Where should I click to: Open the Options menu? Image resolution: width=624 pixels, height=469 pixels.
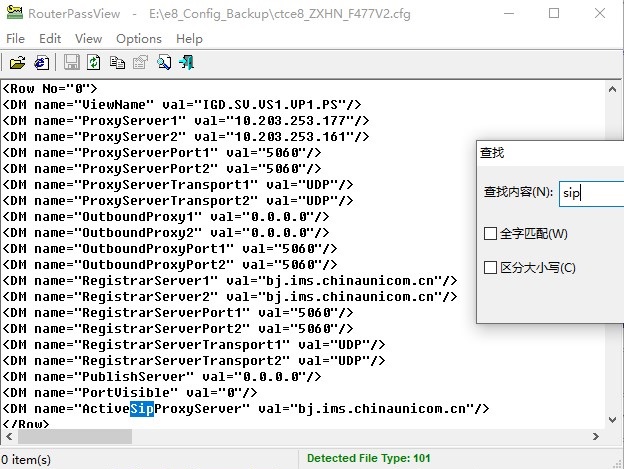pos(138,38)
